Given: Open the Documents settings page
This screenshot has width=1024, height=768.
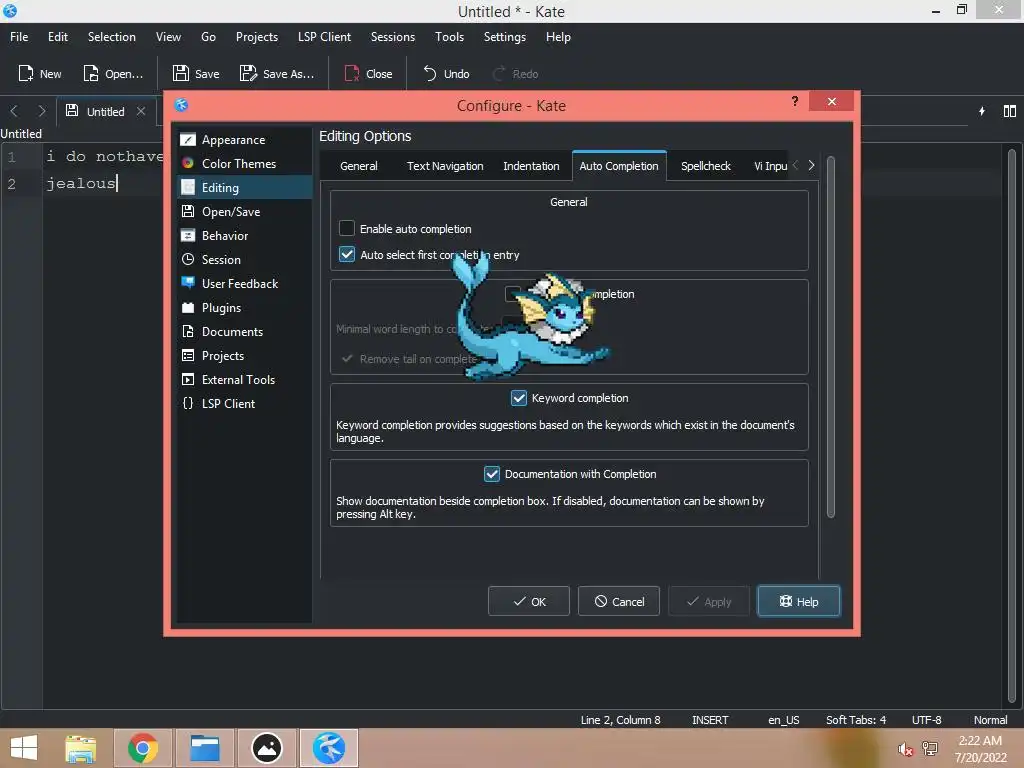Looking at the screenshot, I should (244, 332).
